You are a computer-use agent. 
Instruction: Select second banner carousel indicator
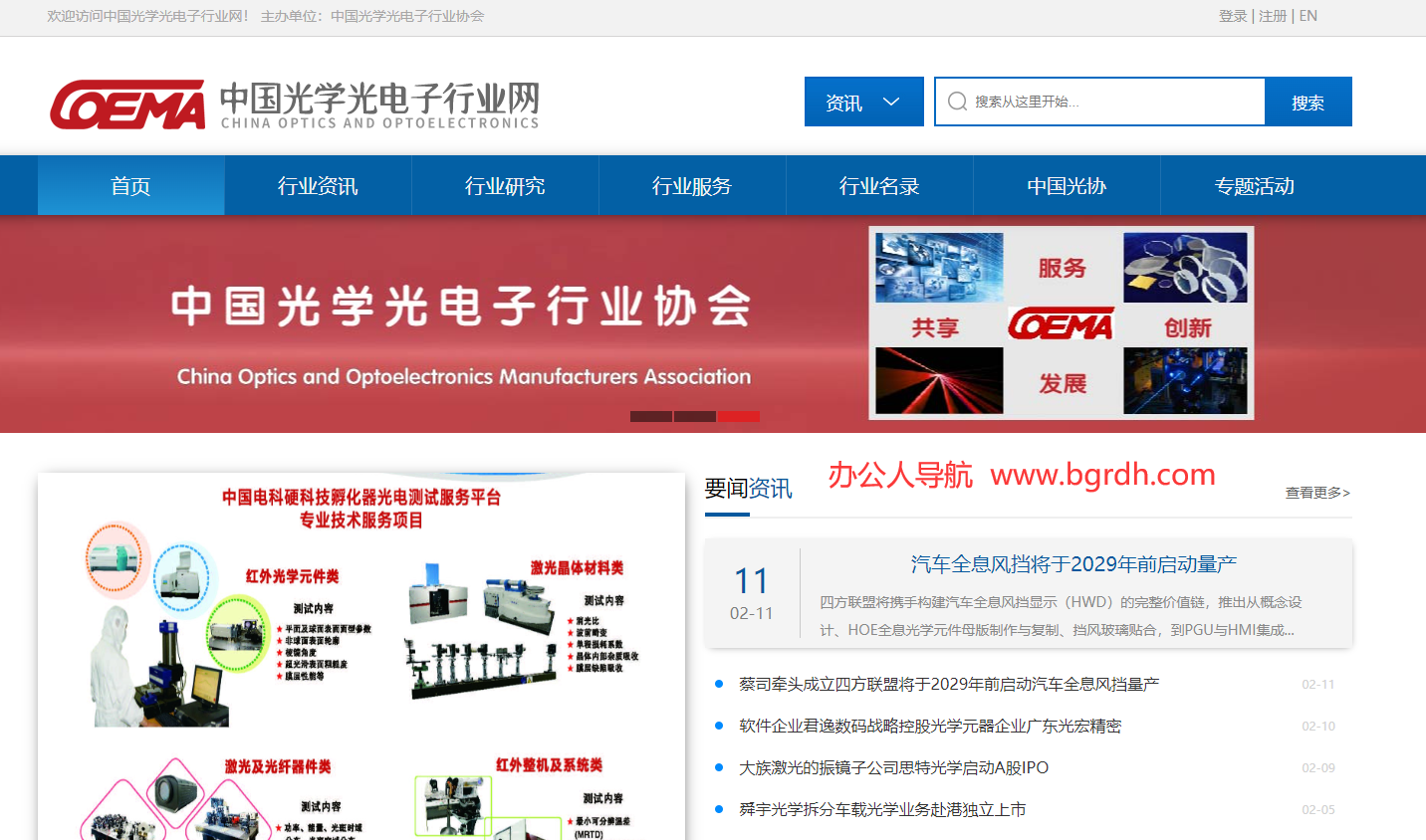coord(695,416)
